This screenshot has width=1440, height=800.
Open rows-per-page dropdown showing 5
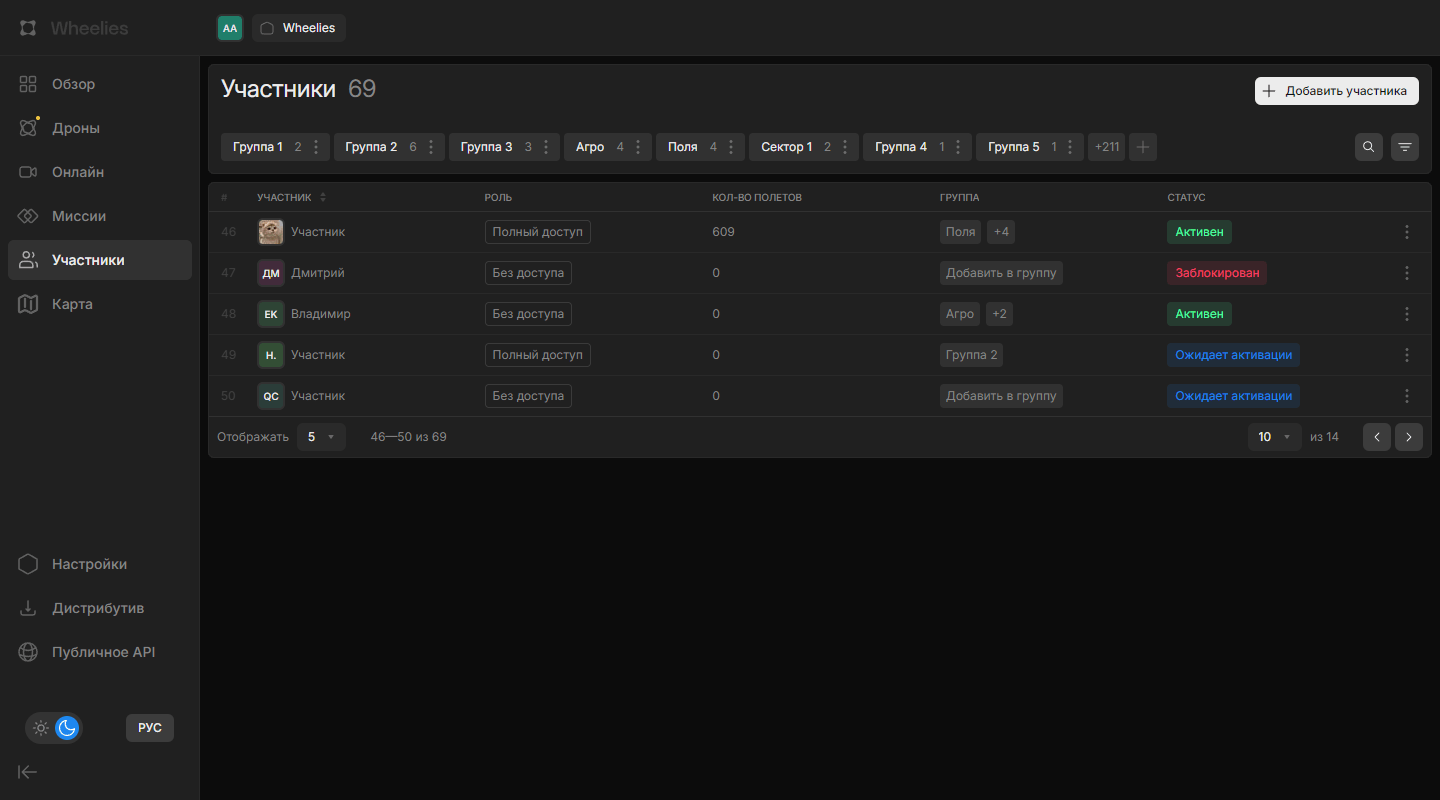click(x=321, y=437)
